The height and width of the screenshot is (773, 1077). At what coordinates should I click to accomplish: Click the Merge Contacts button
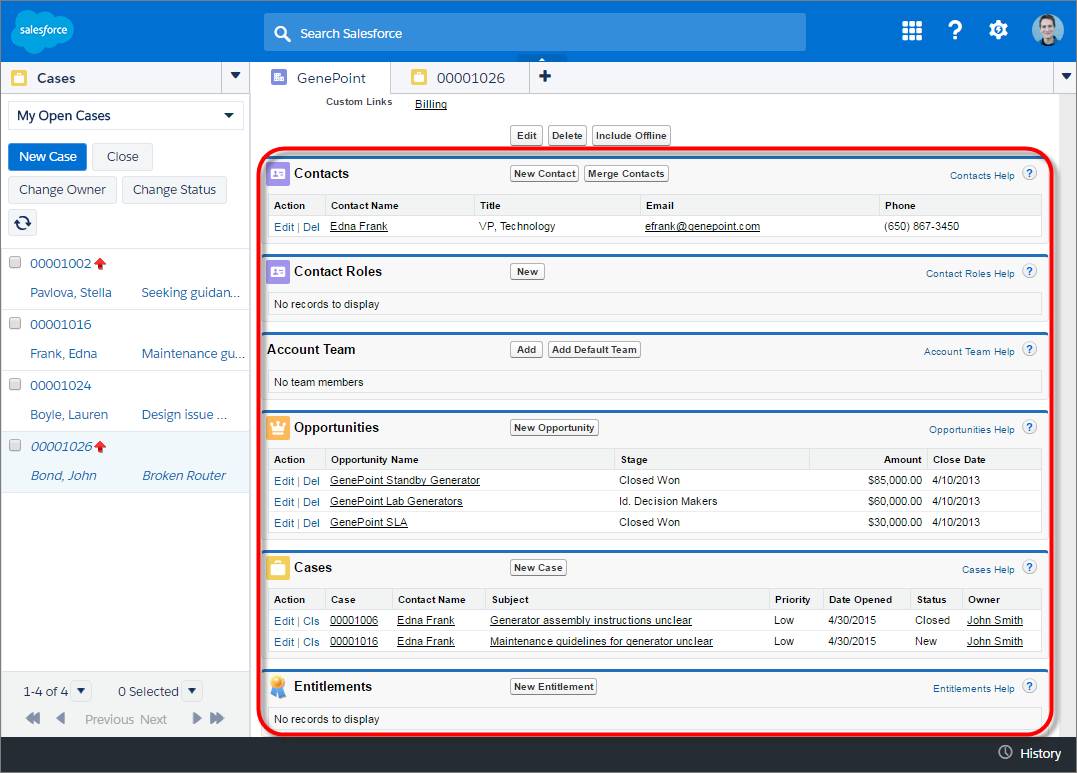point(626,174)
